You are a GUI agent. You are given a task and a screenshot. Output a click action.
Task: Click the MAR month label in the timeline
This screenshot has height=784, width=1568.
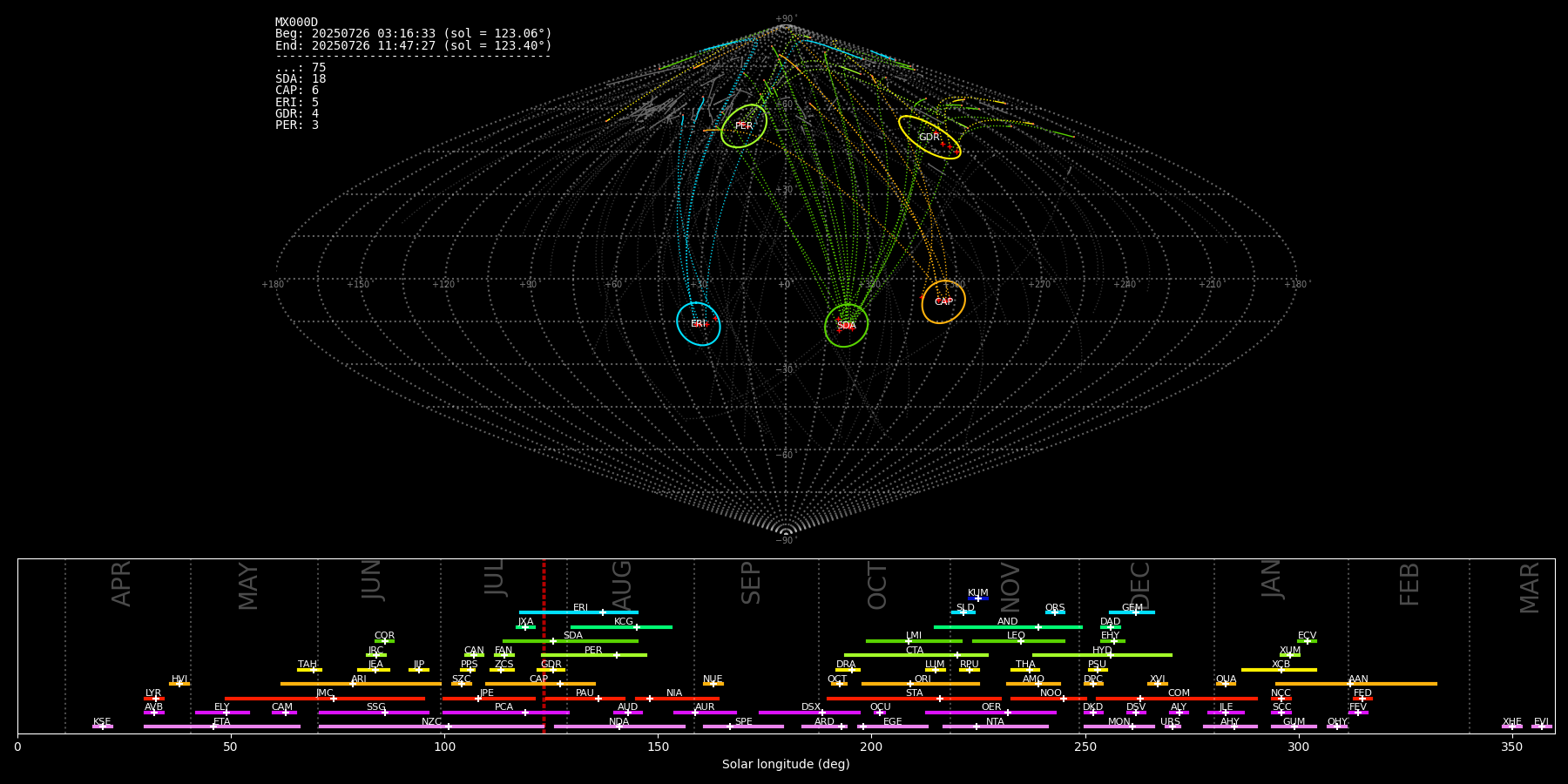coord(1530,588)
